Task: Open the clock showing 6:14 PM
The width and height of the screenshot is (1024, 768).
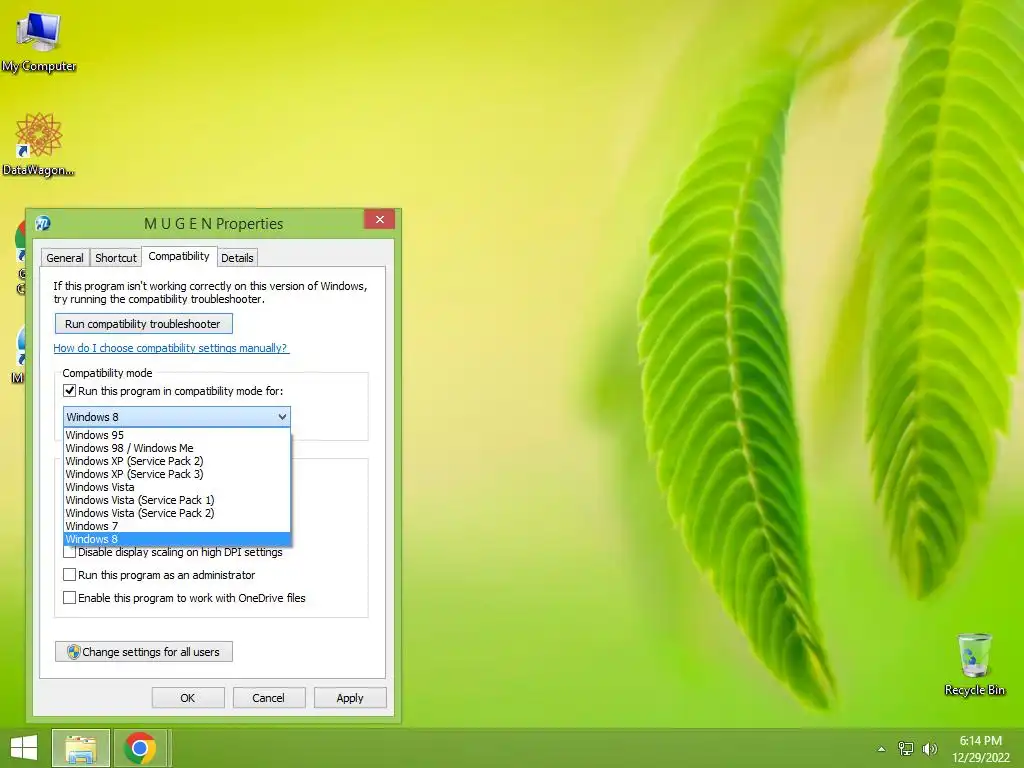Action: [981, 749]
